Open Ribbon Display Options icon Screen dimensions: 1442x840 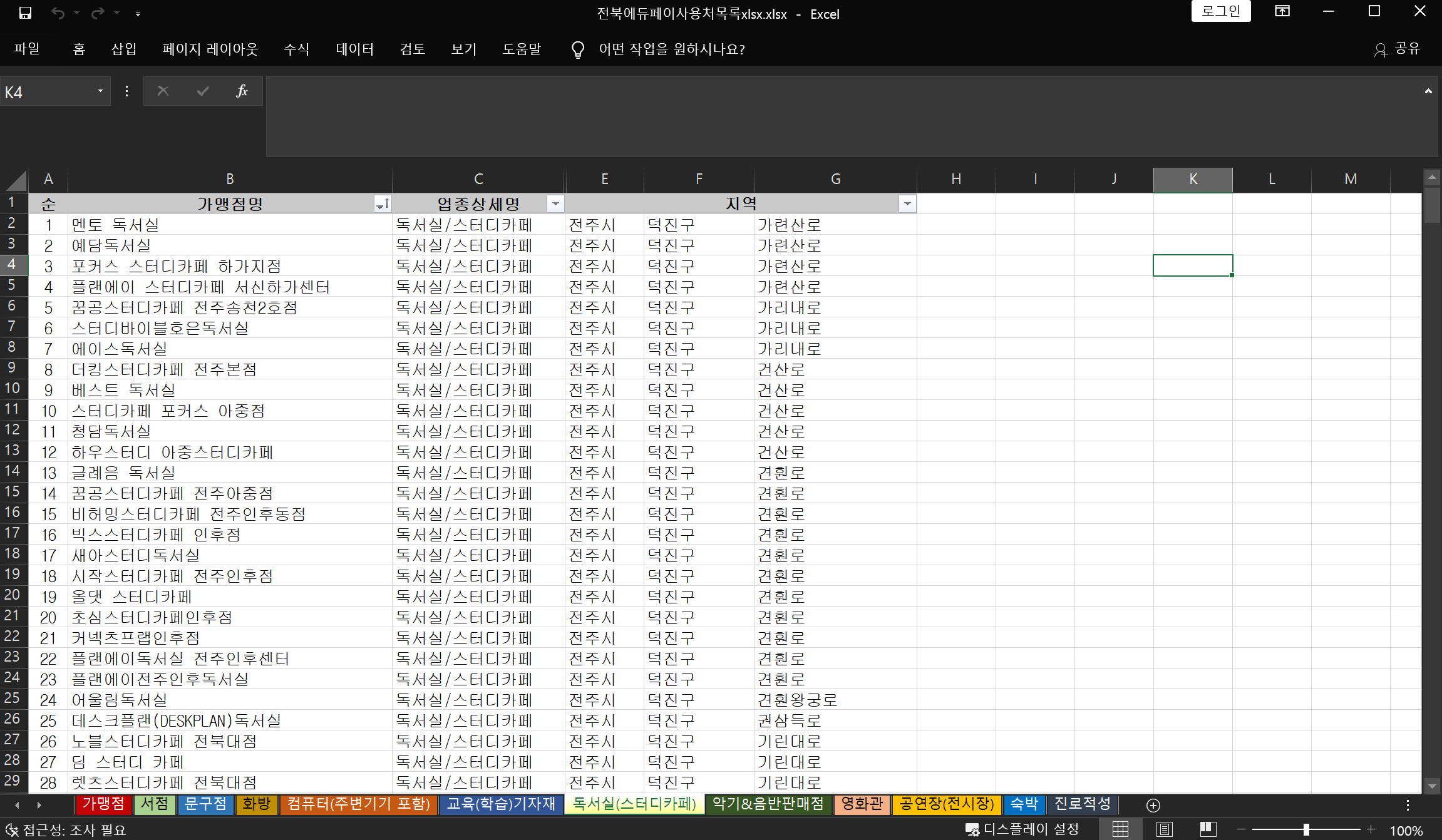(1282, 11)
